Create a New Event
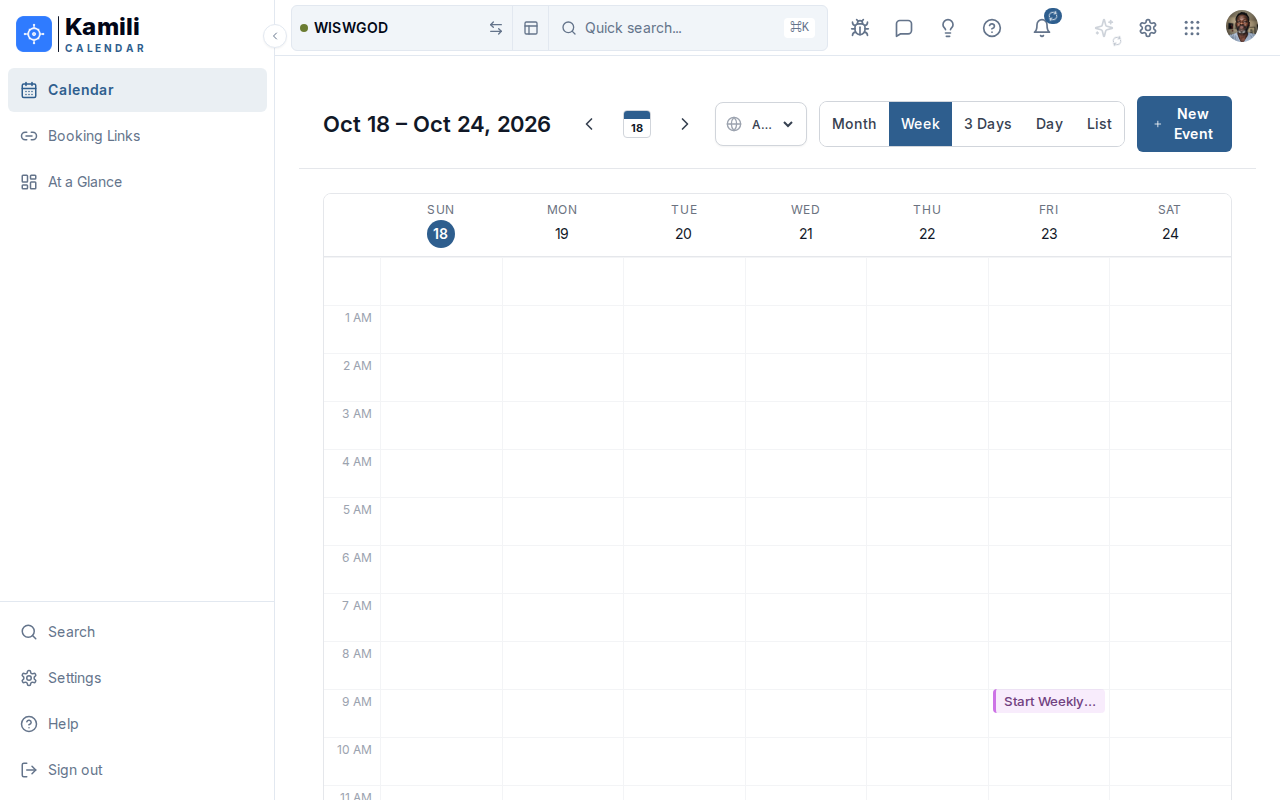Screen dimensions: 1280x800 pos(1184,124)
